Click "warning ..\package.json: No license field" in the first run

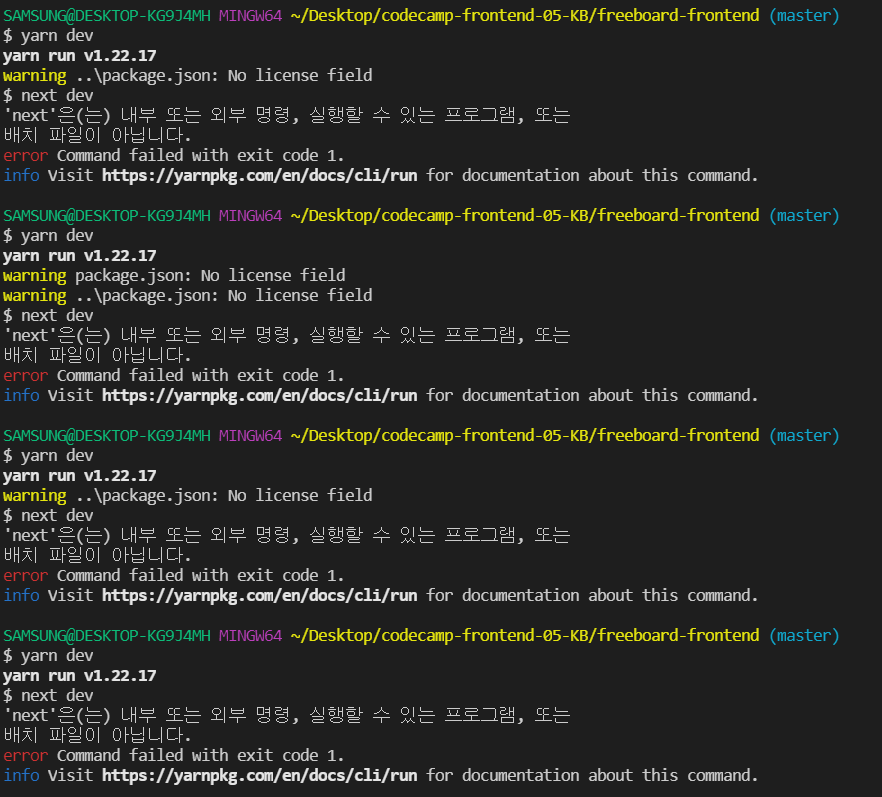pos(187,76)
